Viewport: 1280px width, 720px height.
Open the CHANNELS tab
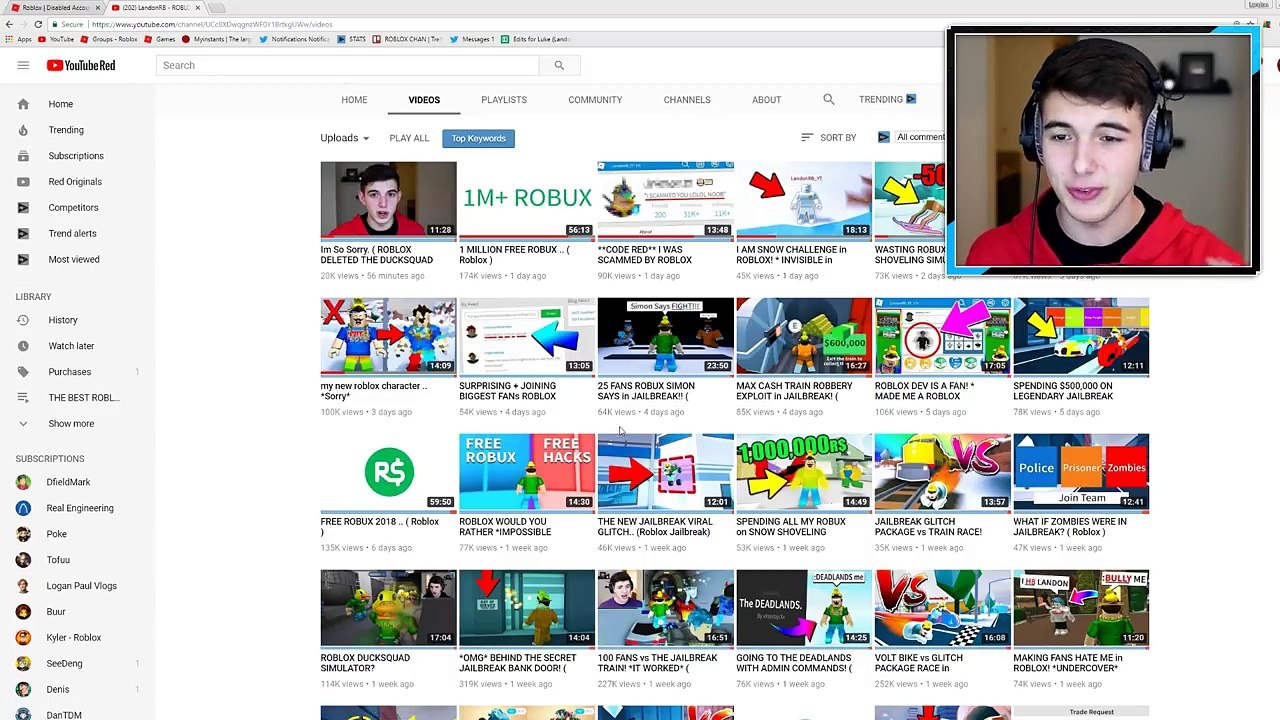pos(687,100)
